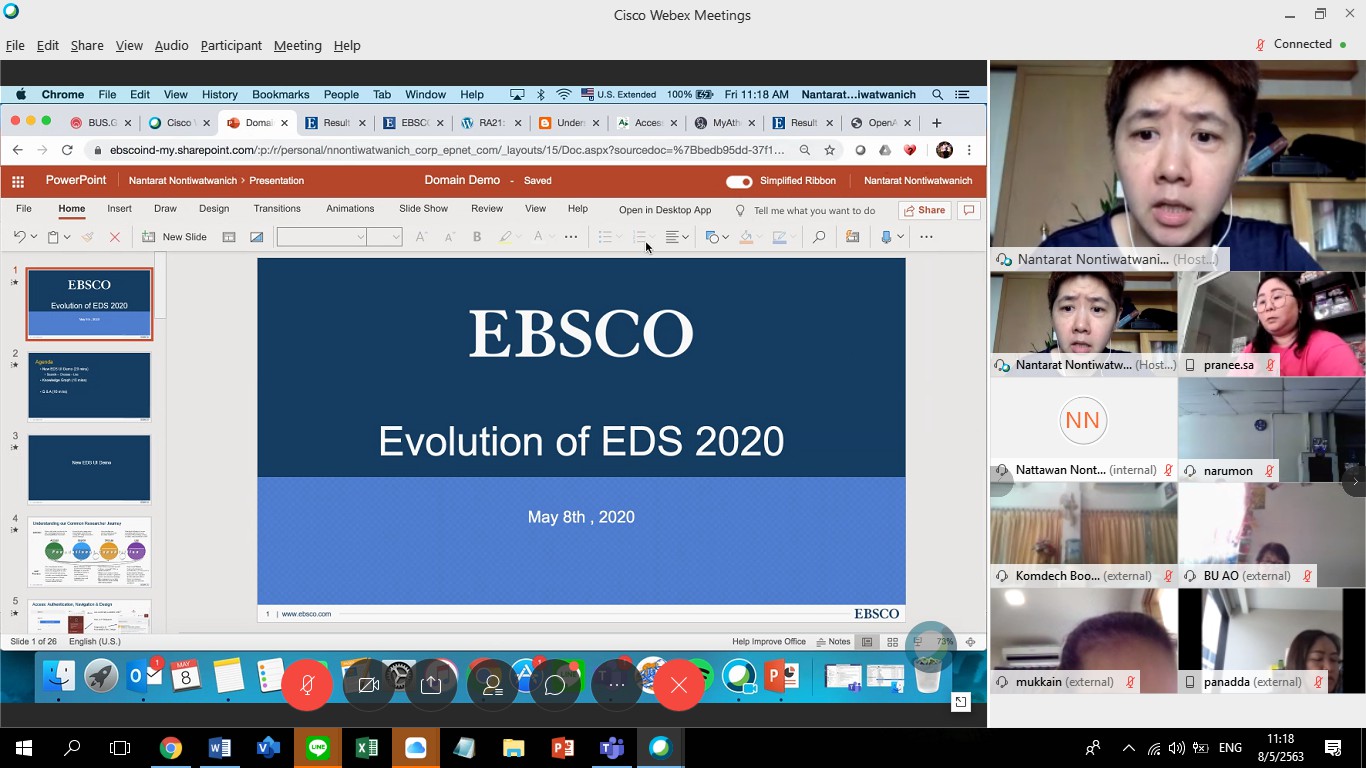Click the Share button in PowerPoint
Viewport: 1366px width, 768px height.
[x=924, y=210]
